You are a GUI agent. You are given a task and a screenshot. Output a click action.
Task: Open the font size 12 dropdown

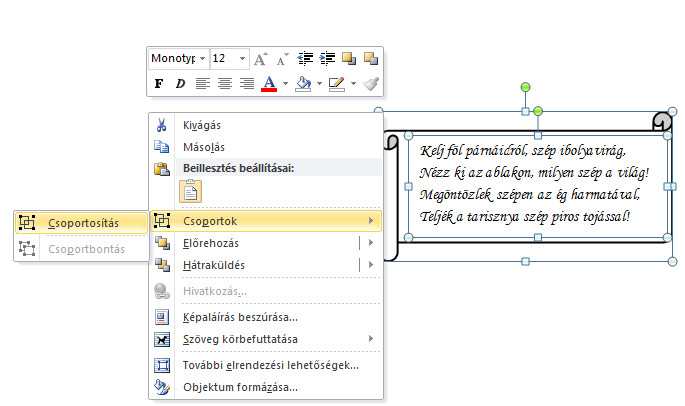(x=242, y=58)
